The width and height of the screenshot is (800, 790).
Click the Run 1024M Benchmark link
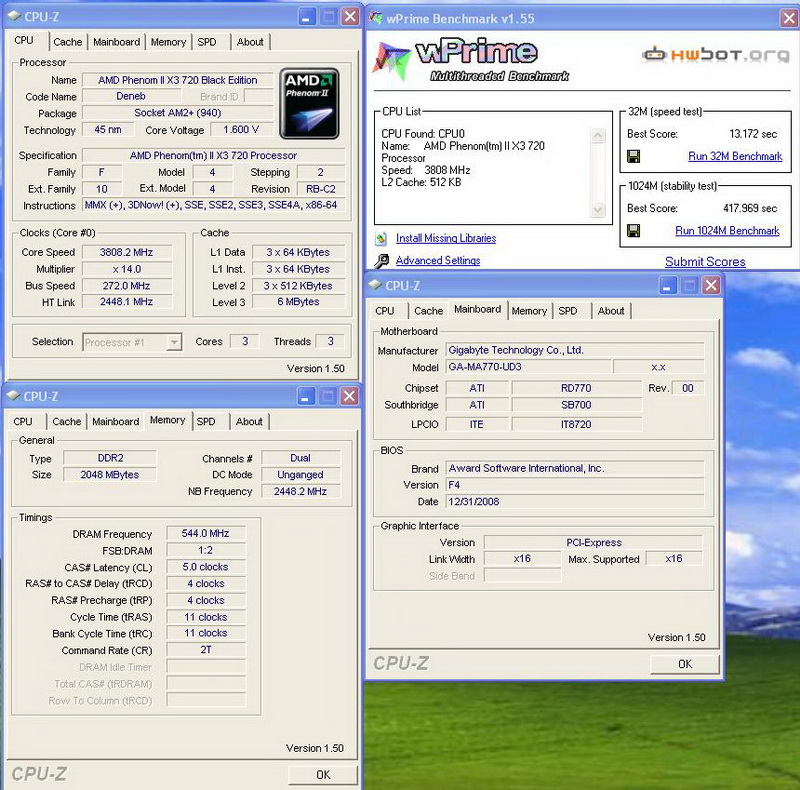pos(727,231)
